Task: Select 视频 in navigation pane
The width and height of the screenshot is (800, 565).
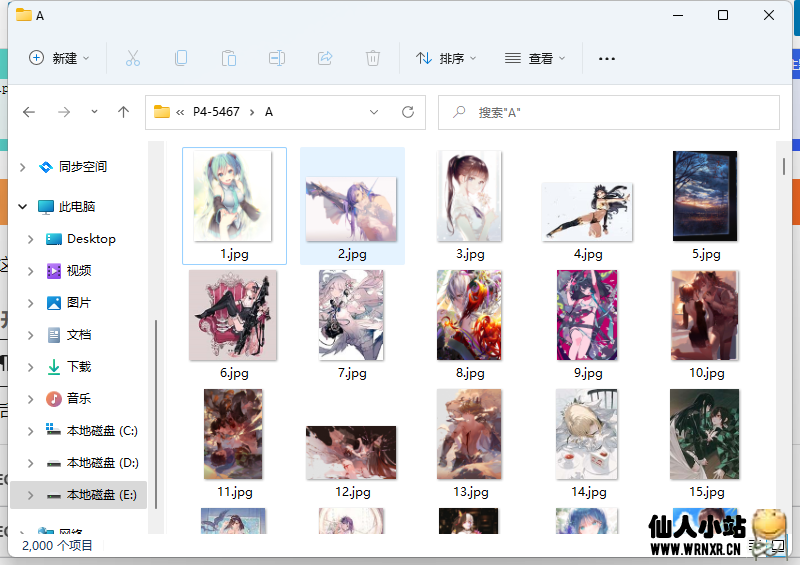Action: click(x=79, y=271)
